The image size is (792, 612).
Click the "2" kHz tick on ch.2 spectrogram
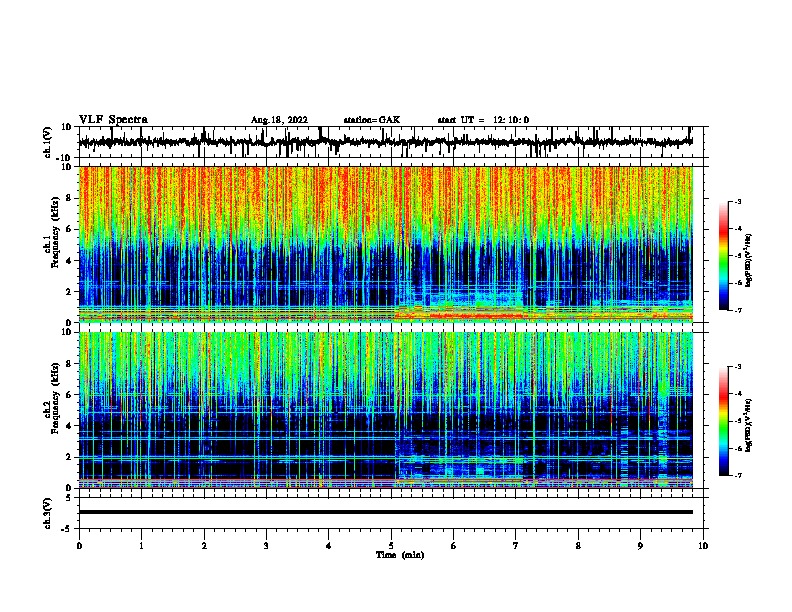pos(69,457)
